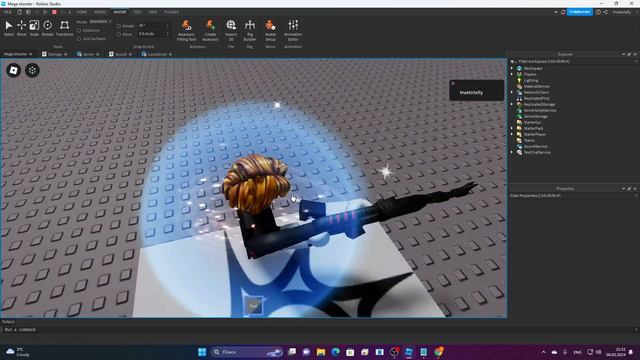640x360 pixels.
Task: Click the Windows taskbar search box
Action: coord(247,352)
